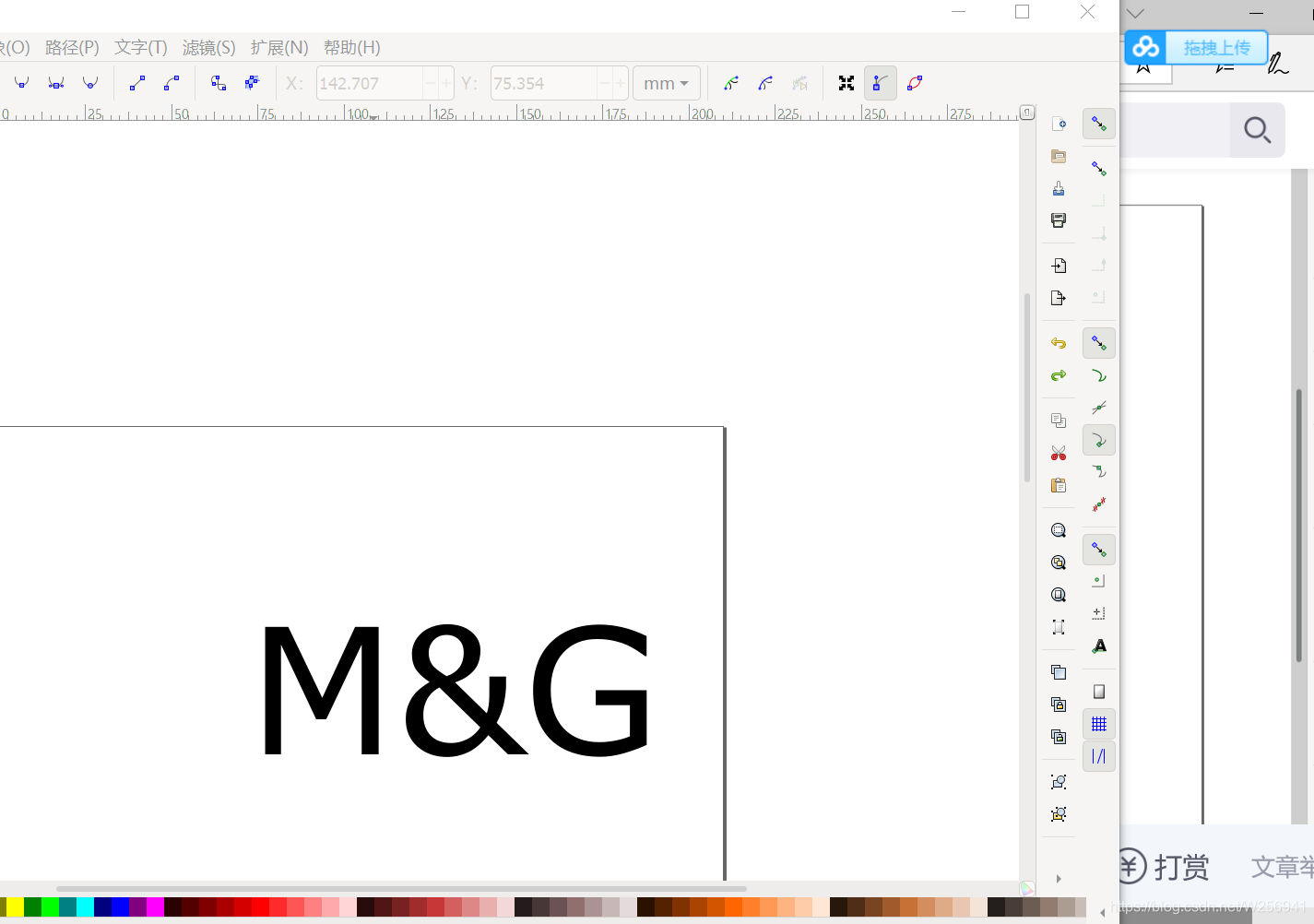Toggle snap to paths
The image size is (1314, 924).
(x=1099, y=375)
